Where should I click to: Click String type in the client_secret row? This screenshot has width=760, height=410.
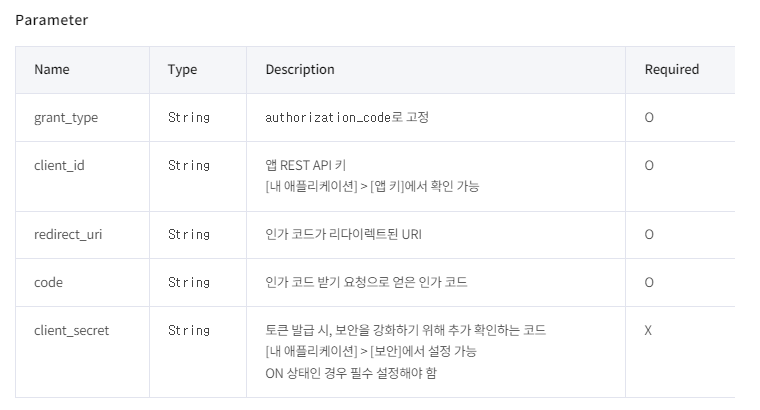click(x=189, y=330)
